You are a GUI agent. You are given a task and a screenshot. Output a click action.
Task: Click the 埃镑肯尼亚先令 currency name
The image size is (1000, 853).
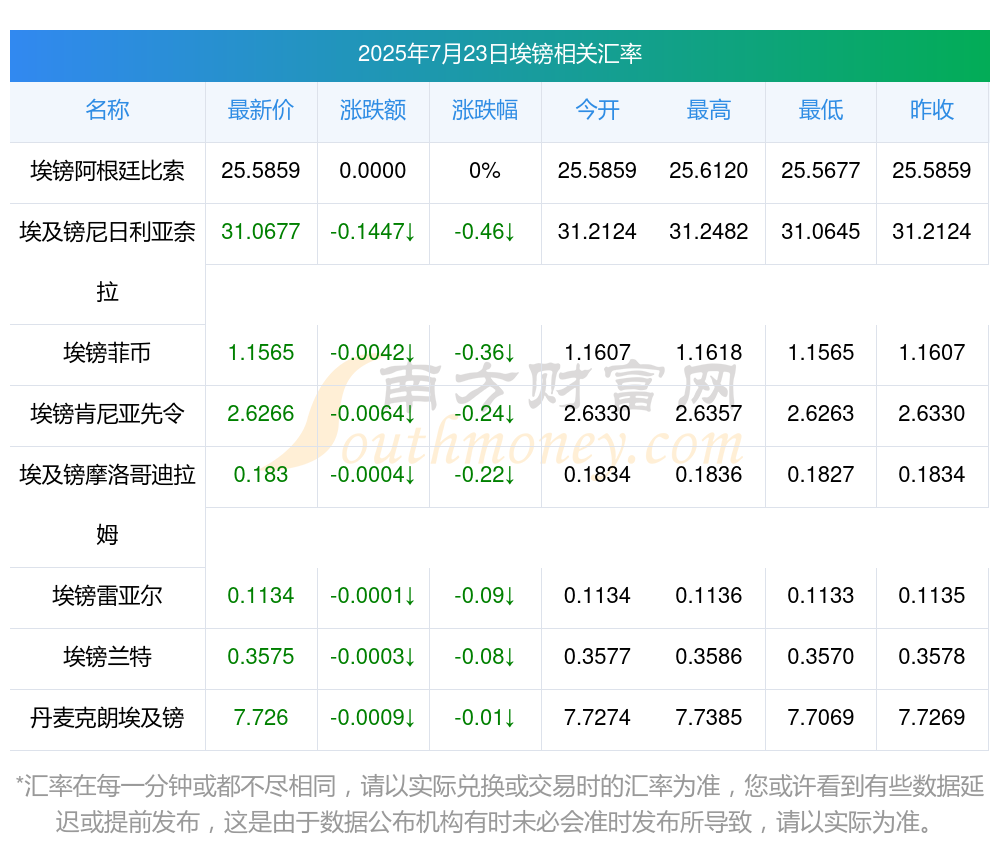coord(107,414)
